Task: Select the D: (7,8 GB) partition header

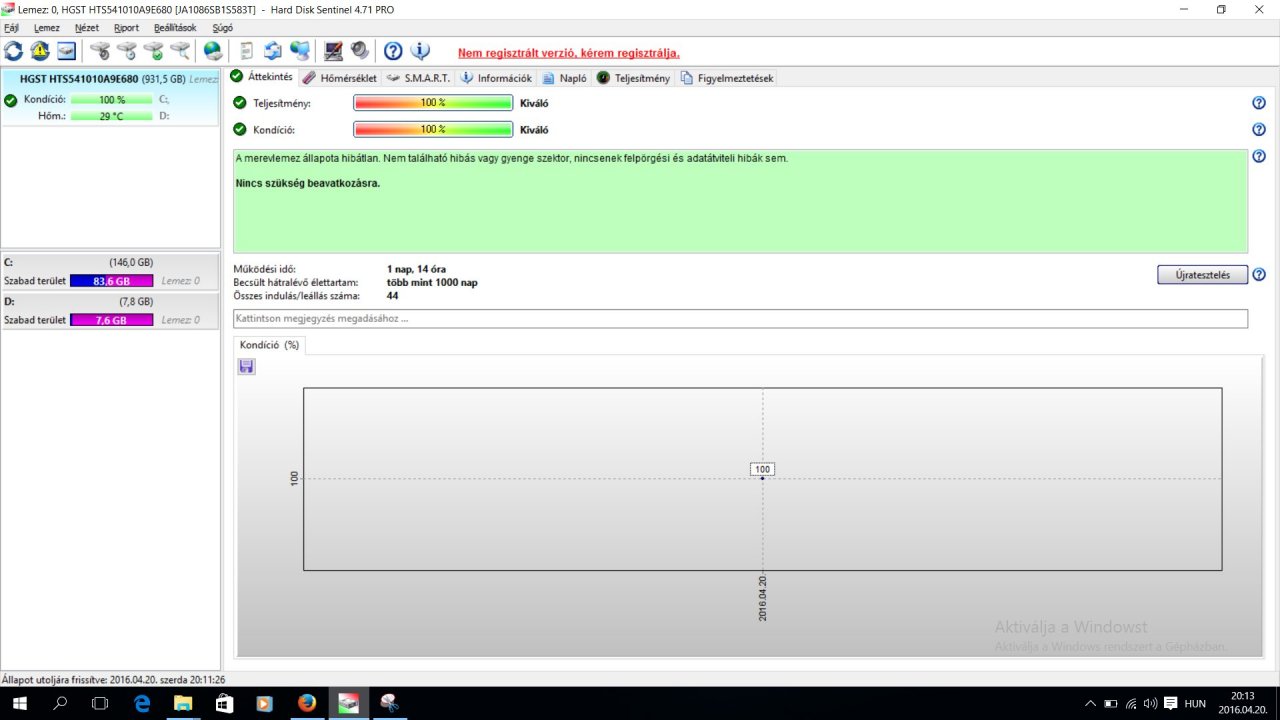Action: 110,301
